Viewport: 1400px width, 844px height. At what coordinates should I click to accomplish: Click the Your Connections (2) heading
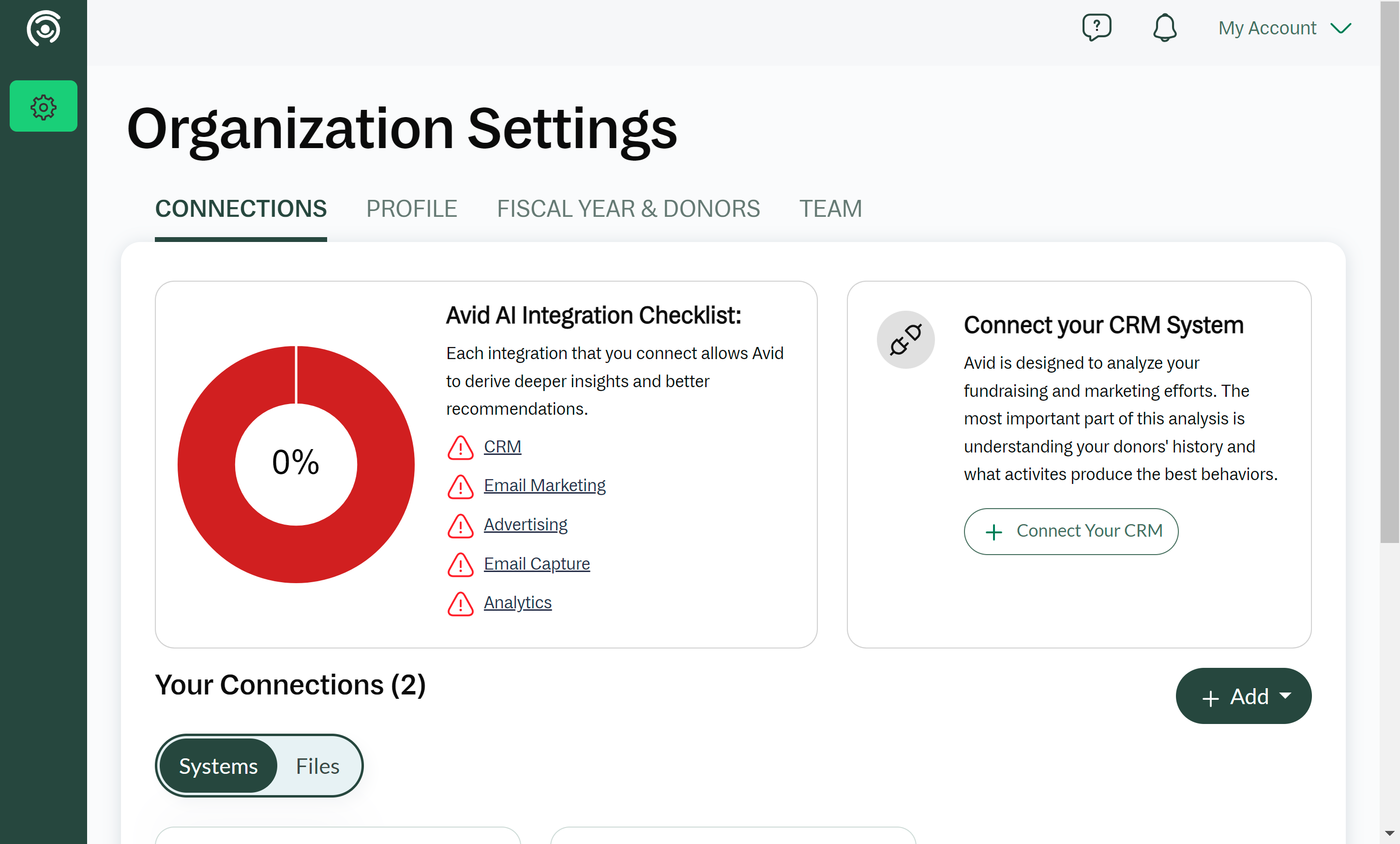(290, 685)
